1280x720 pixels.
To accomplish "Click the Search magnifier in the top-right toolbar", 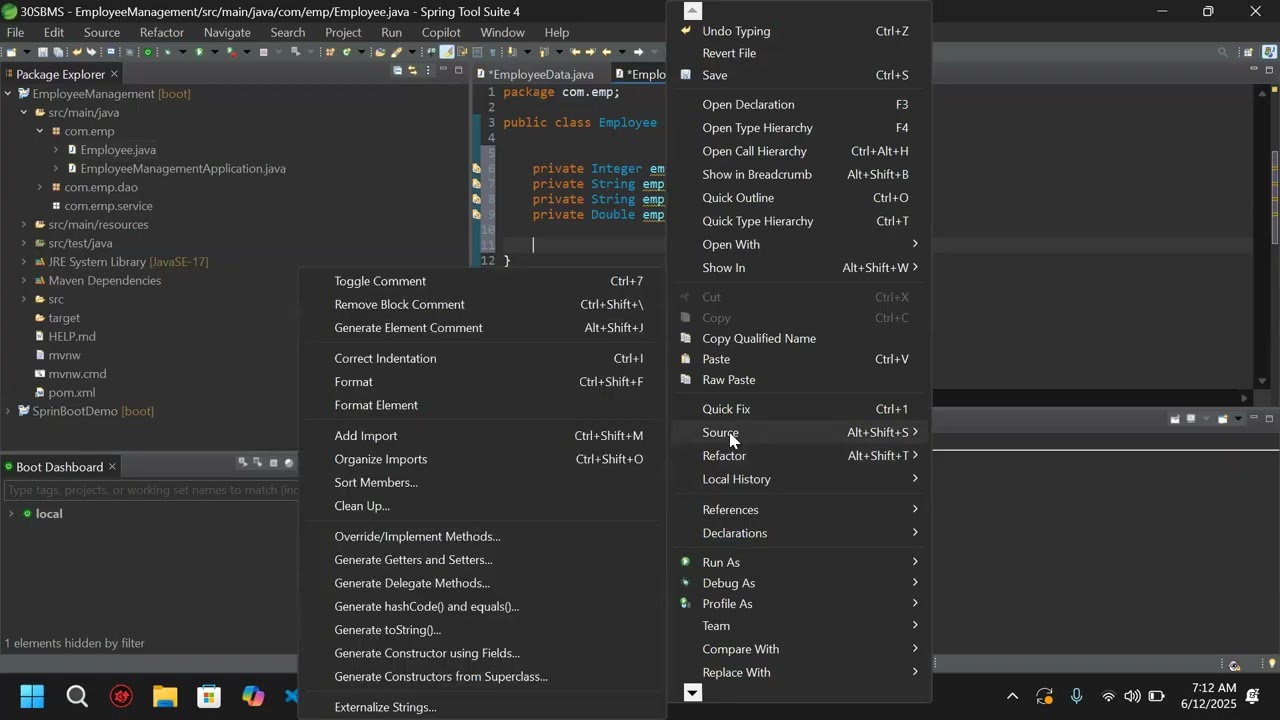I will click(x=1223, y=52).
